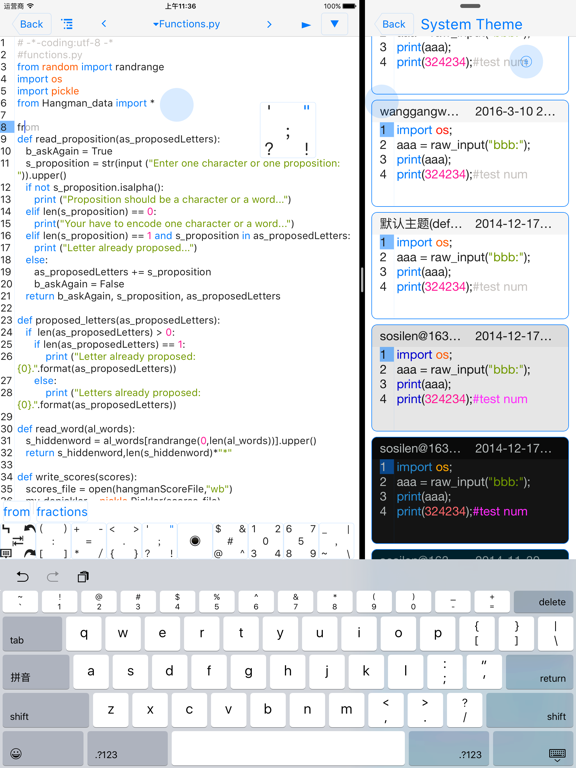
Task: Tap the delete key
Action: [x=543, y=601]
